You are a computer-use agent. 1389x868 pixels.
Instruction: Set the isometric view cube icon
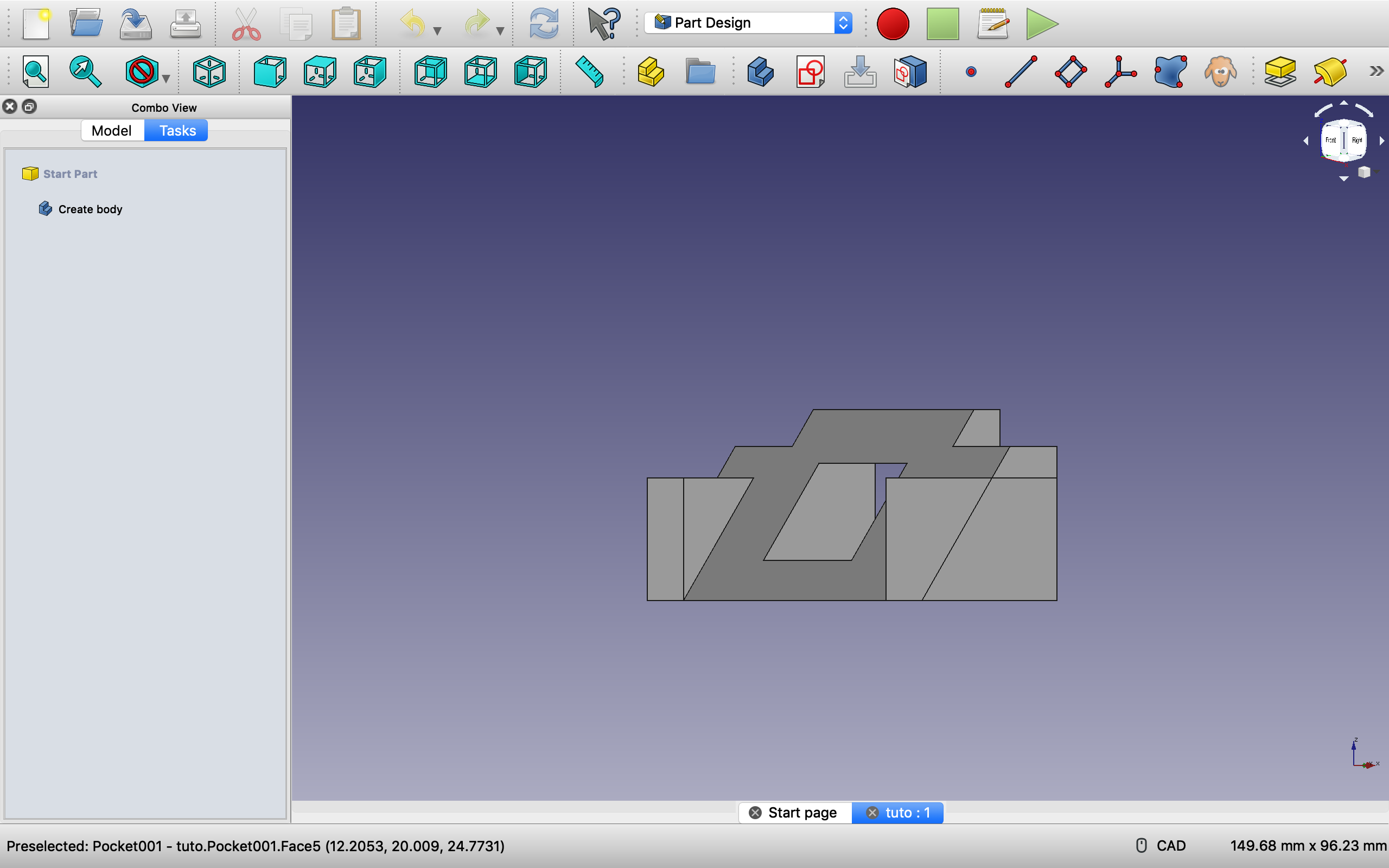[209, 72]
